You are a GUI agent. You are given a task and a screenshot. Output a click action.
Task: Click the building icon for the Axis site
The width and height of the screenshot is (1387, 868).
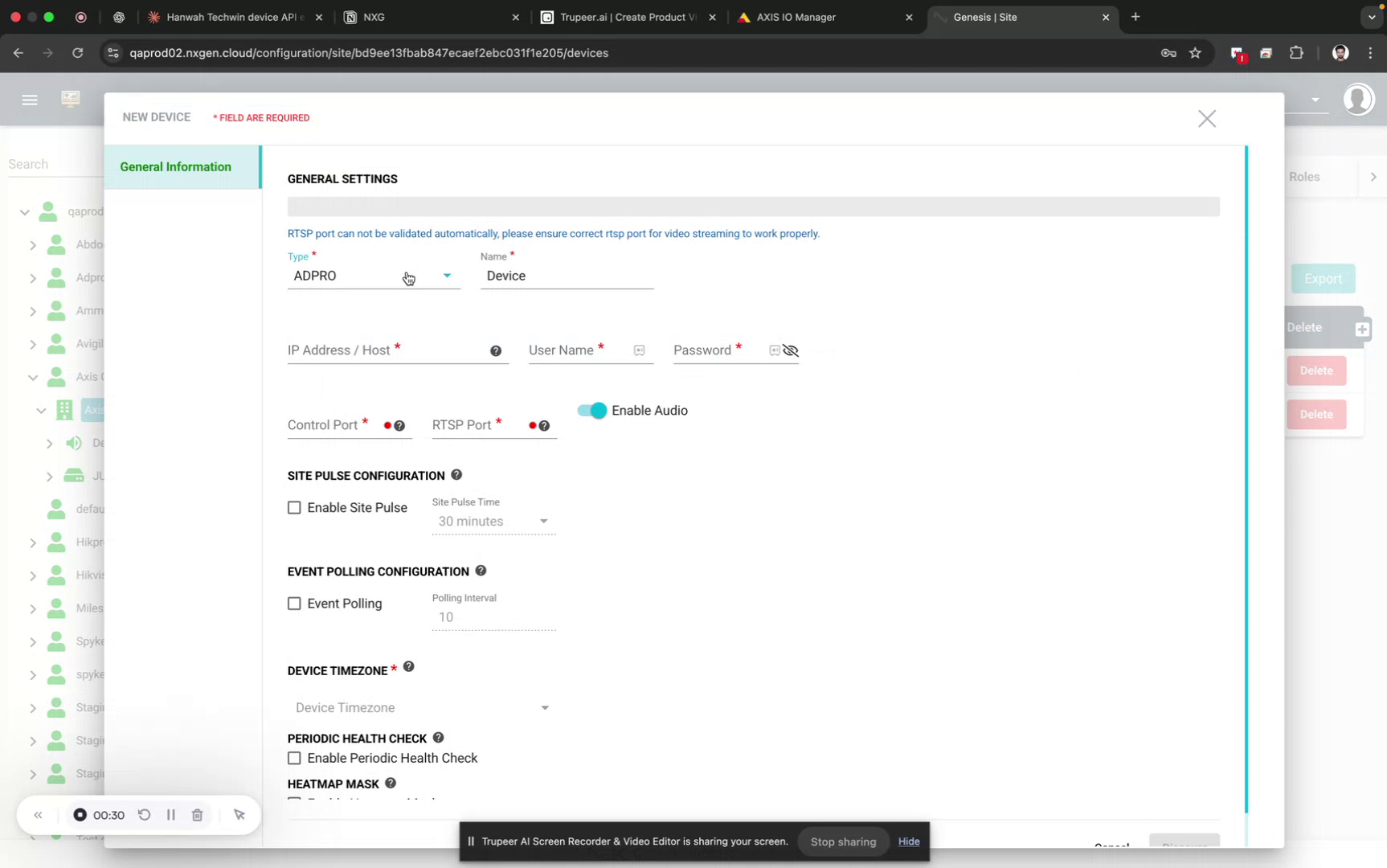click(x=63, y=410)
